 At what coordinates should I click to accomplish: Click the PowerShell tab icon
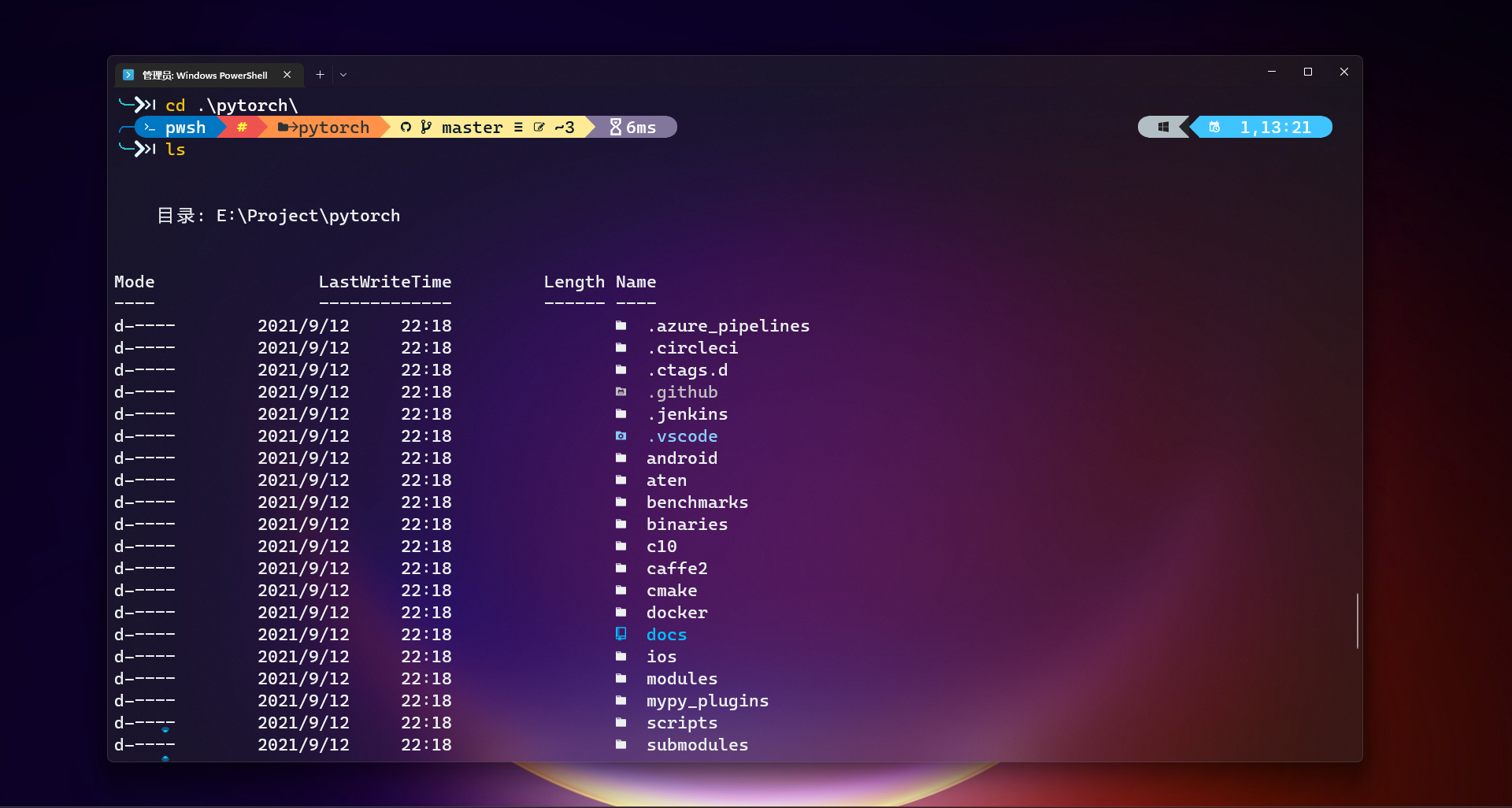128,75
